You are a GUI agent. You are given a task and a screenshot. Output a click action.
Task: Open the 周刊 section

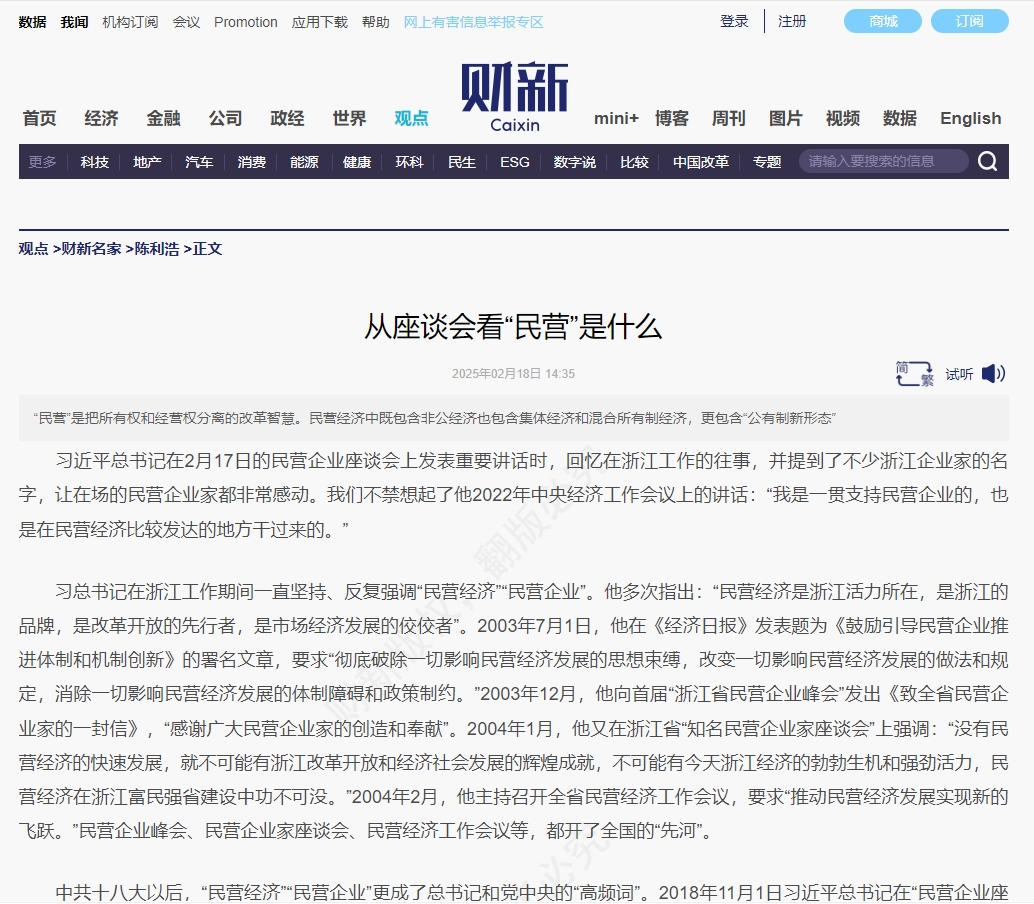[x=728, y=117]
